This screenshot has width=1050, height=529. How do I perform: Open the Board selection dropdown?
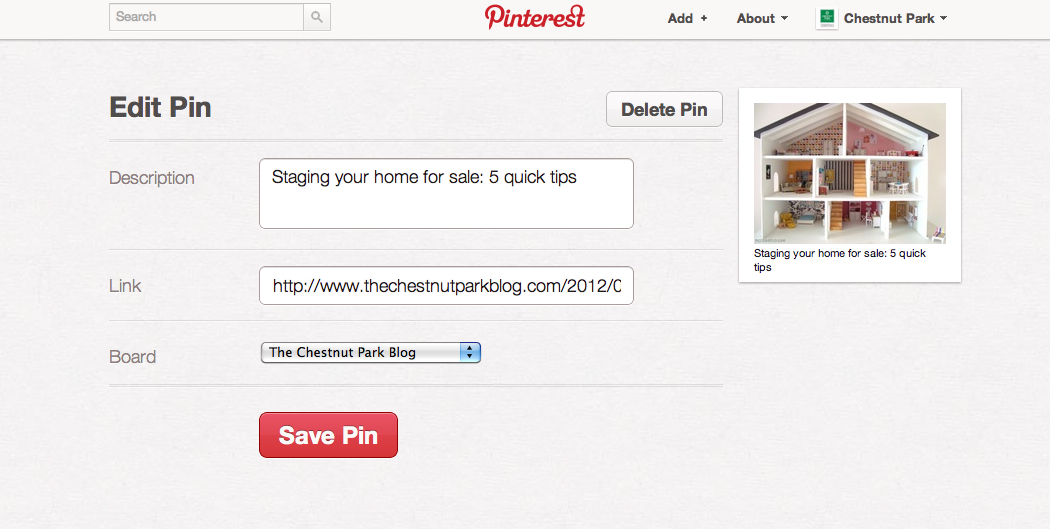[371, 352]
